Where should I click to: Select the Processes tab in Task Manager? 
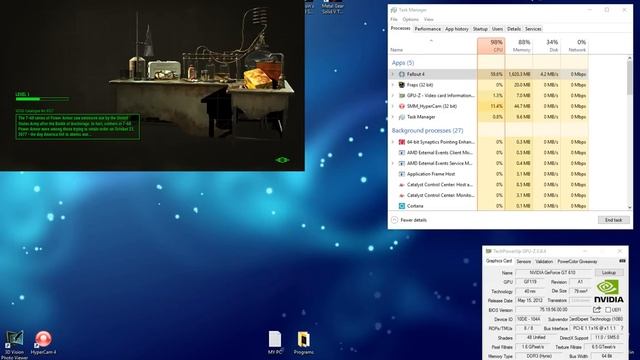400,29
